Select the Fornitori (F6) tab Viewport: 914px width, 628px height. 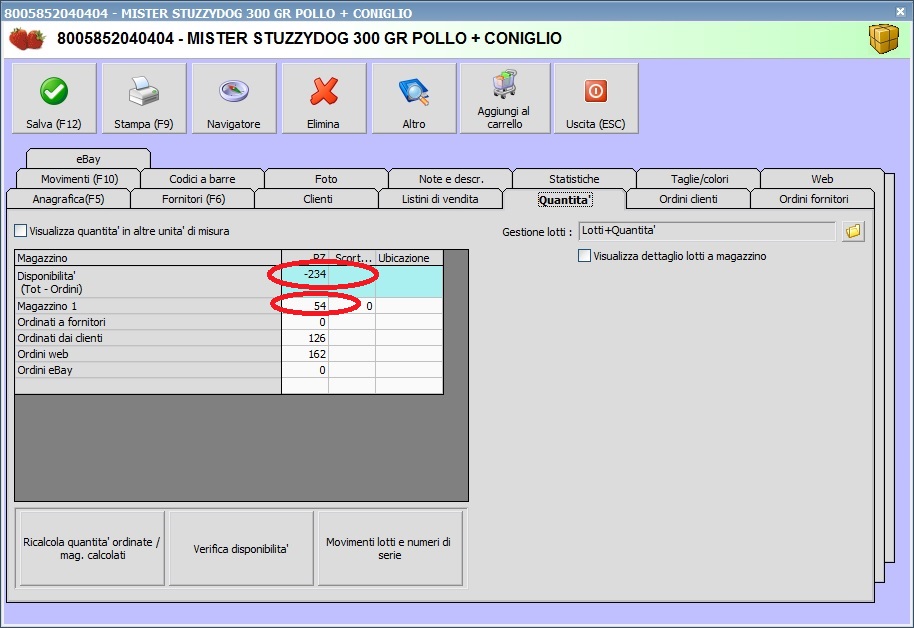click(x=193, y=199)
